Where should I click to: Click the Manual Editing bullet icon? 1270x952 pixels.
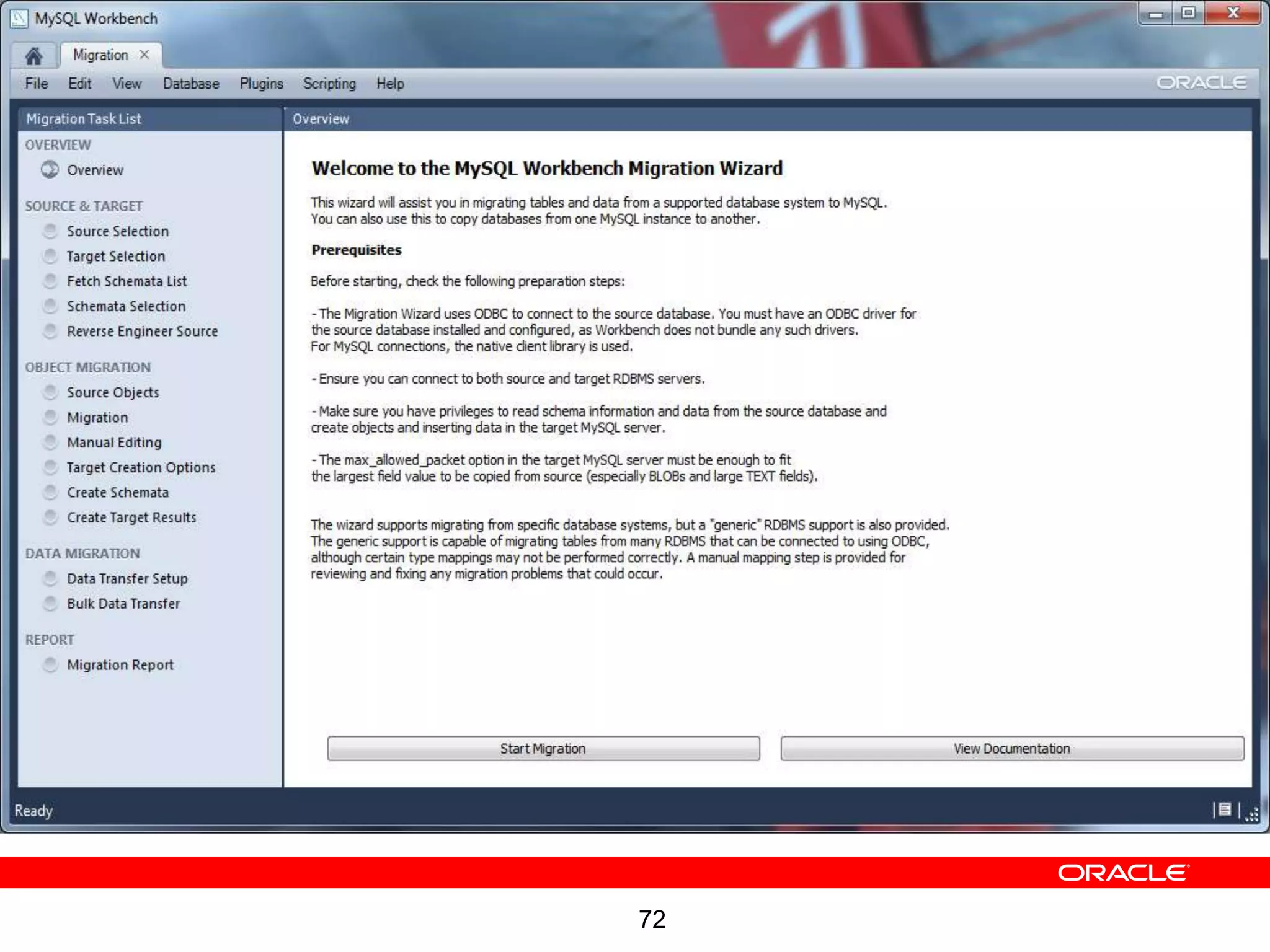pos(51,442)
